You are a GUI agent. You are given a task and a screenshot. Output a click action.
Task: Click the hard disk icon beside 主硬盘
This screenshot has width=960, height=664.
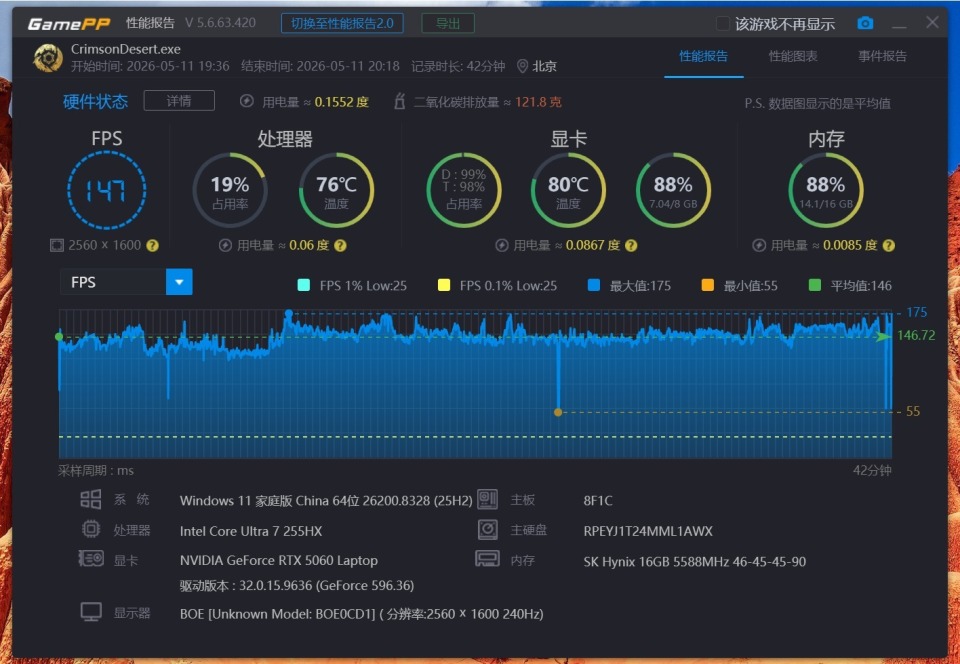tap(487, 529)
